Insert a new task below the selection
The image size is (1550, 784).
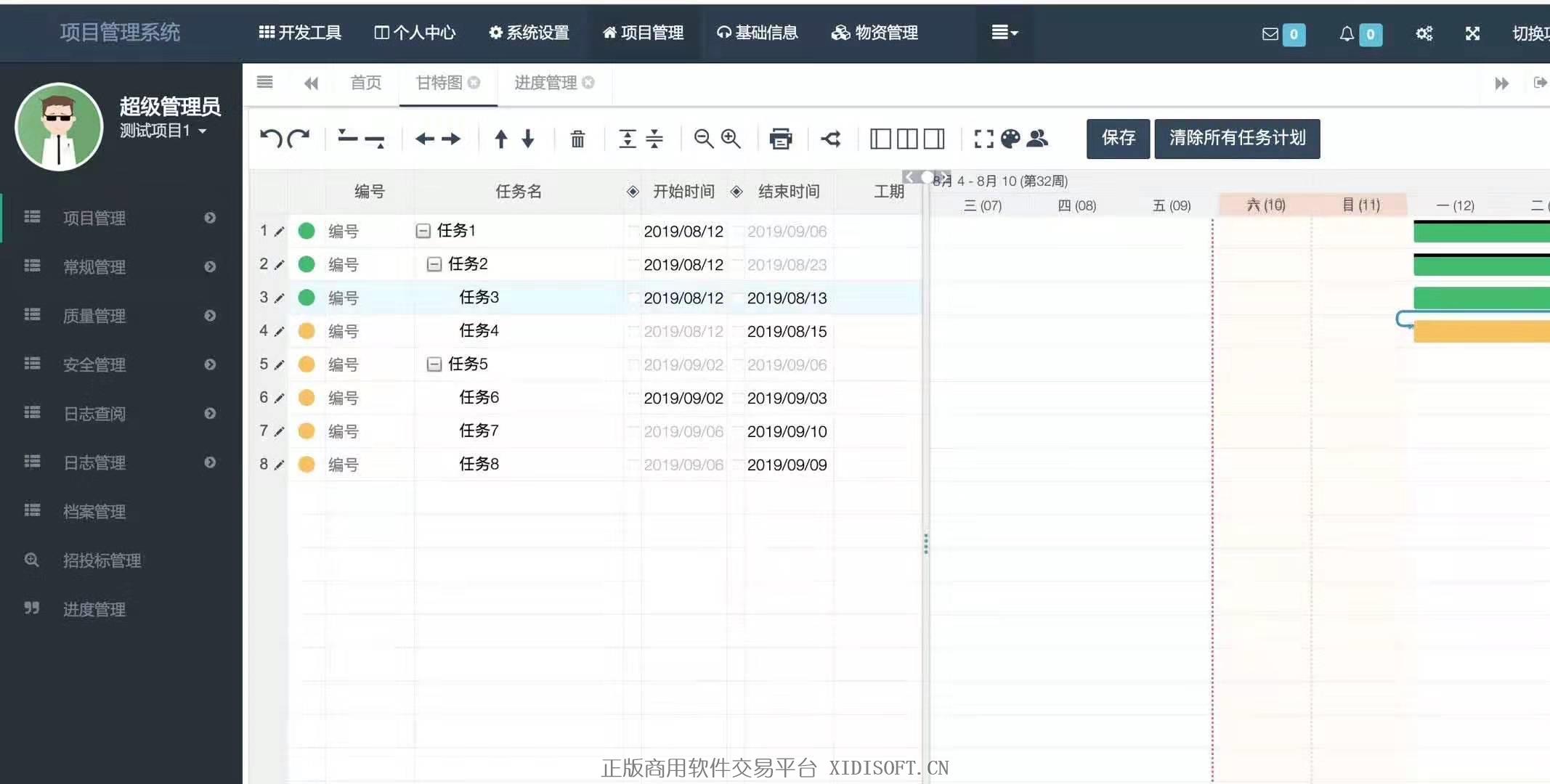375,140
